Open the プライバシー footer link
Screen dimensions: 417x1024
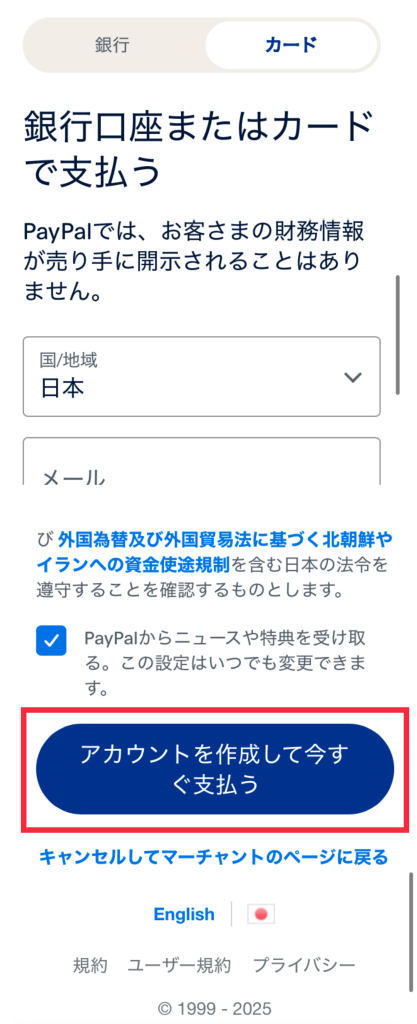pos(304,965)
